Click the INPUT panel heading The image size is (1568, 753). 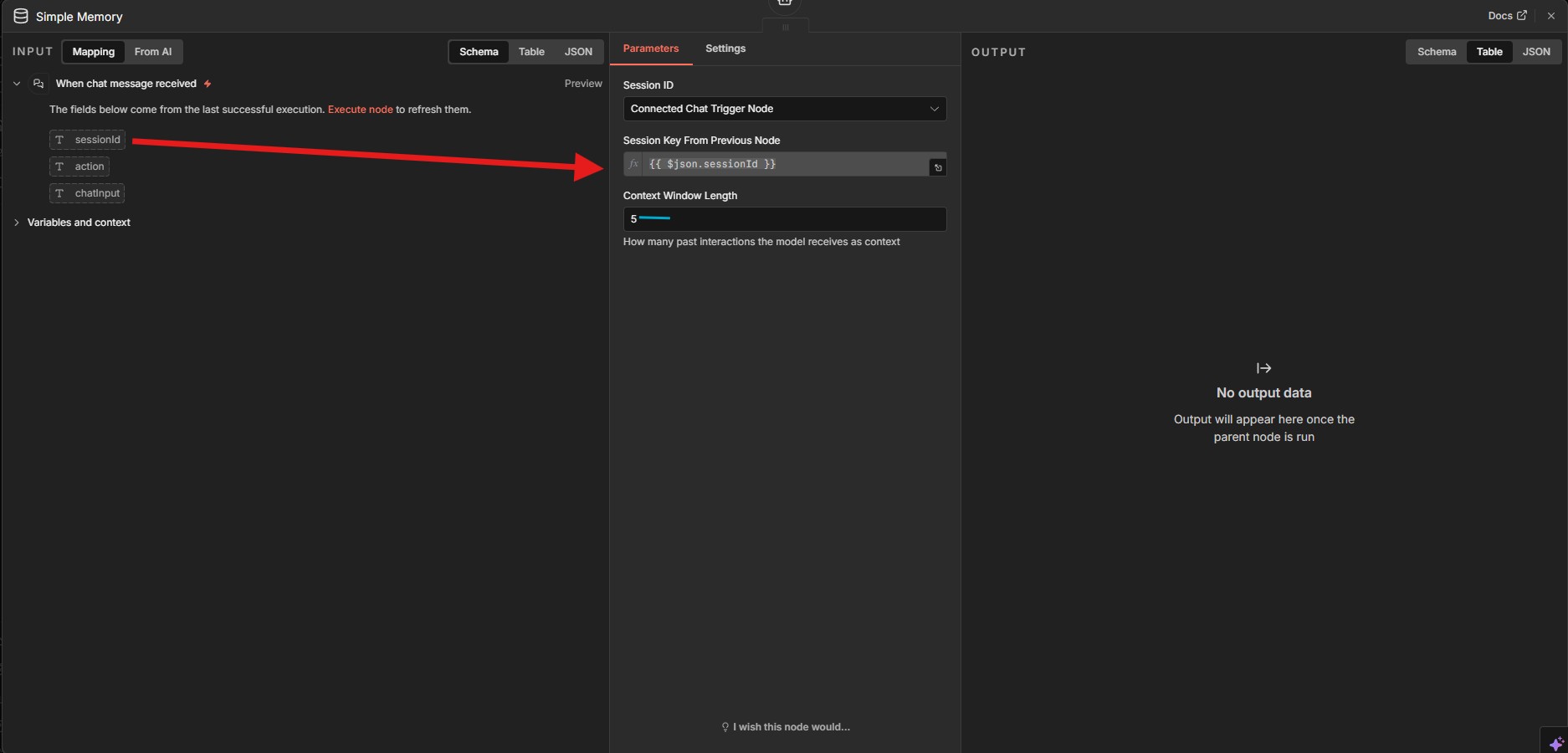33,52
